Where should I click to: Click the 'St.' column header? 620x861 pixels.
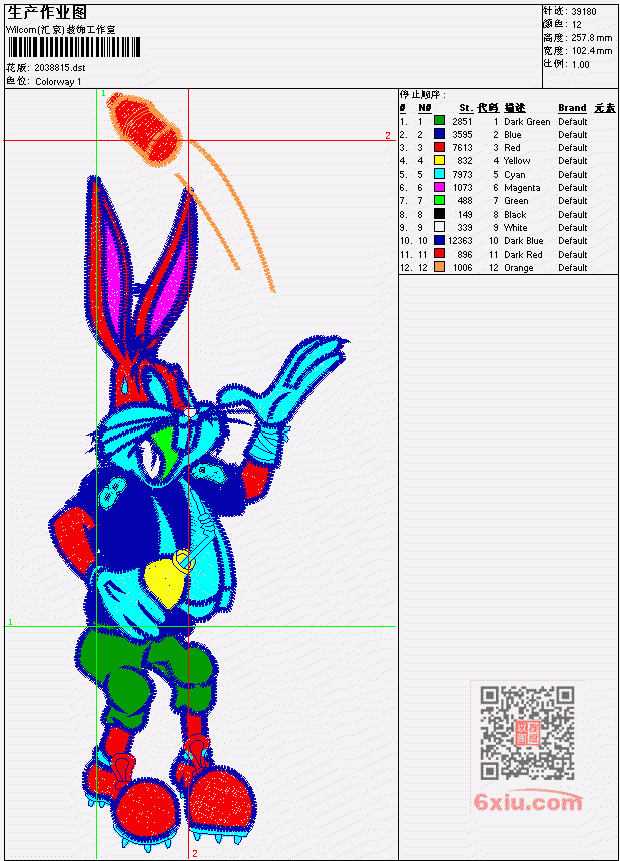(466, 108)
